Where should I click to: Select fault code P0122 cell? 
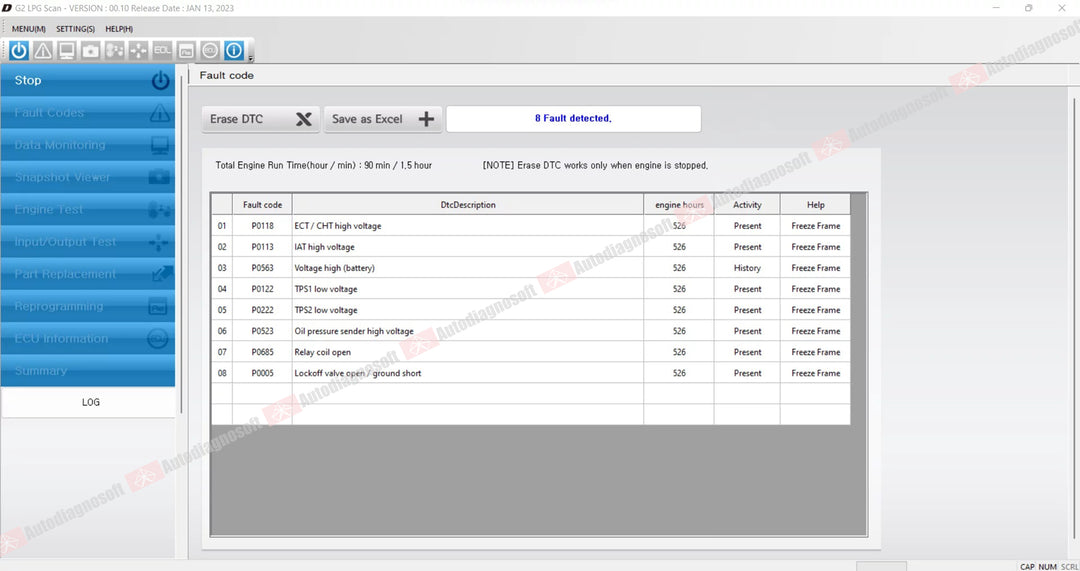[262, 289]
